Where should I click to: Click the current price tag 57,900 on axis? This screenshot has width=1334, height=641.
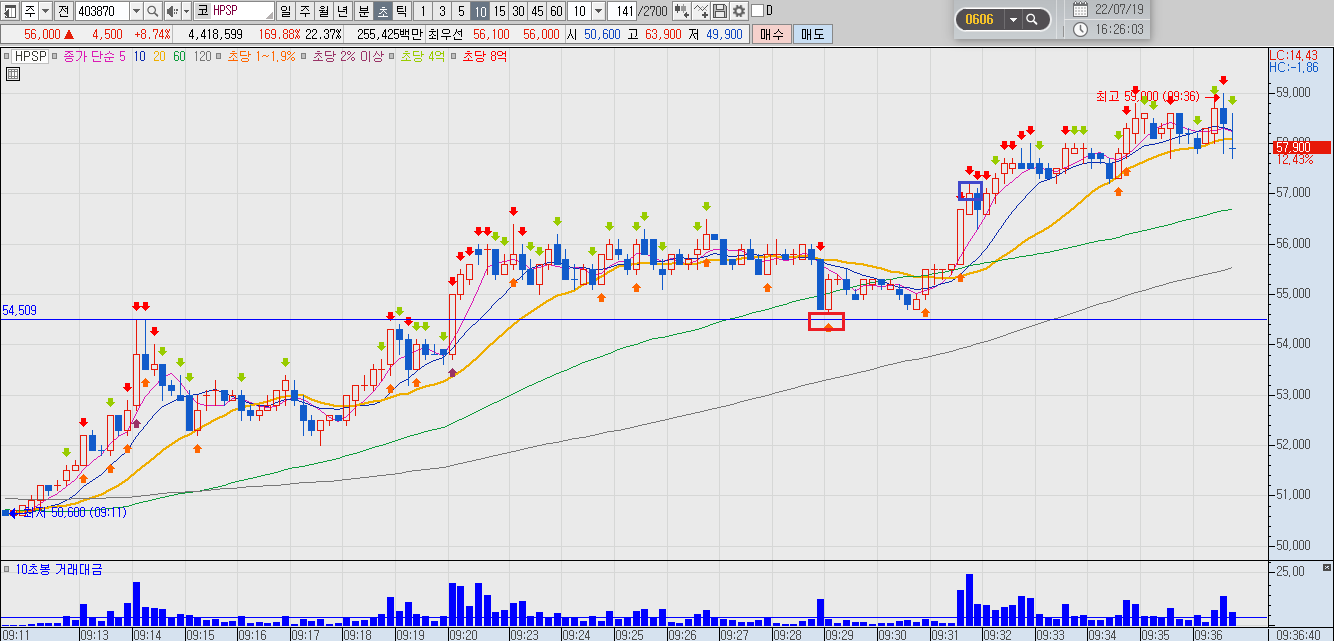point(1300,147)
